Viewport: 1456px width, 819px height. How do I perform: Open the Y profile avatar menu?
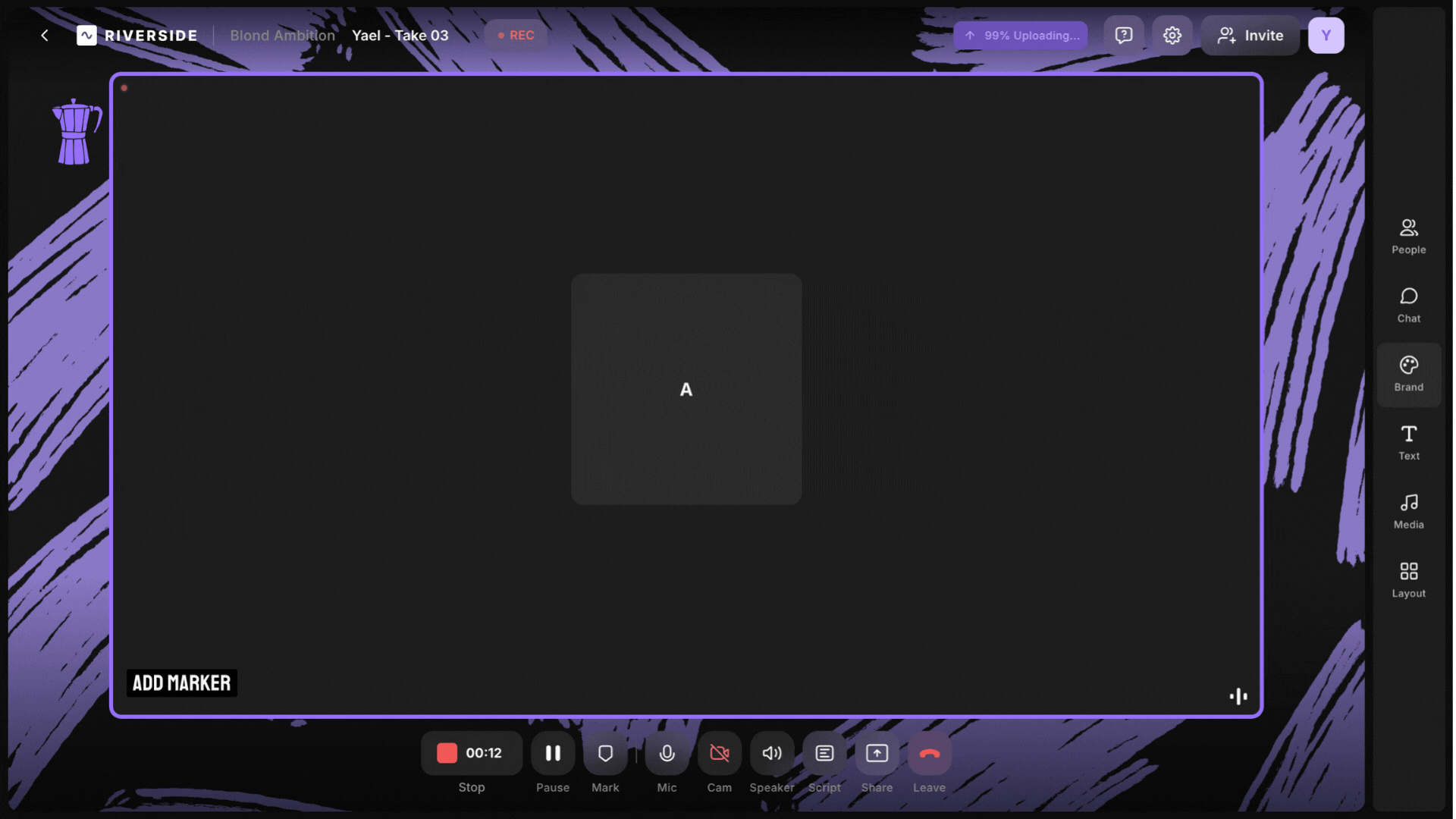(x=1326, y=36)
